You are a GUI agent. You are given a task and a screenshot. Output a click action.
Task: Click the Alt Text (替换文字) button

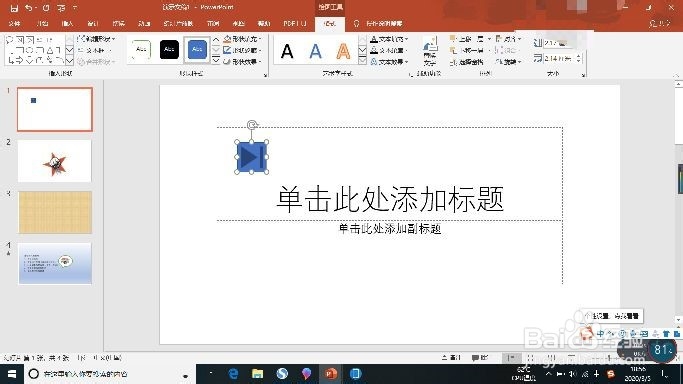(x=430, y=51)
